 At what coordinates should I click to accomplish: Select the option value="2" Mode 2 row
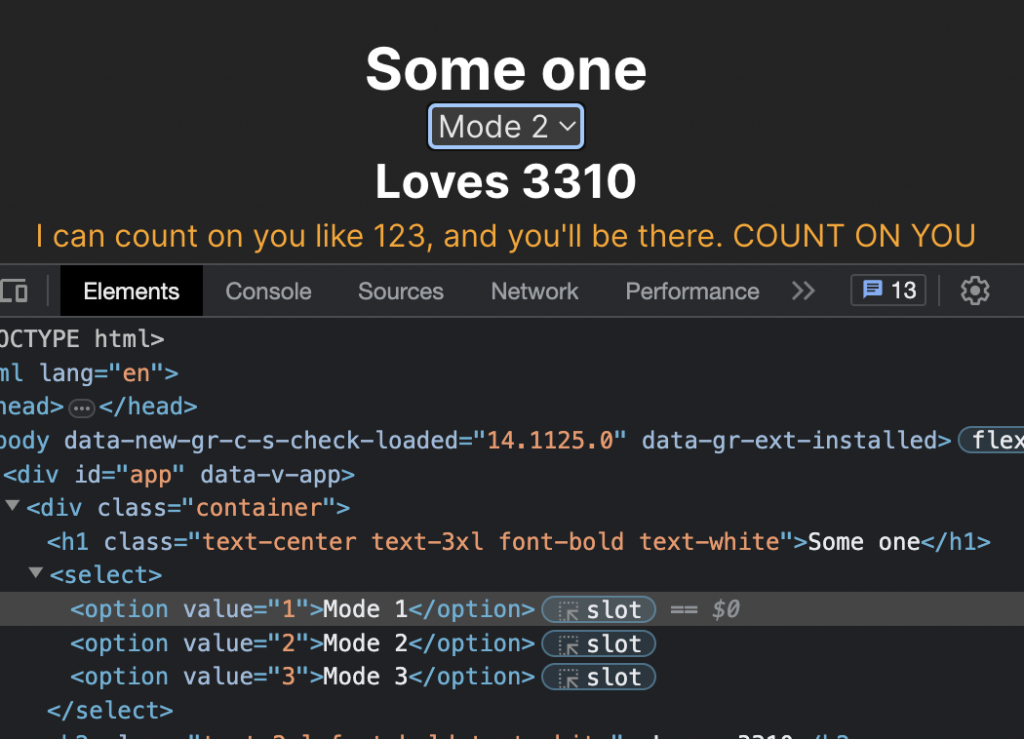[512, 643]
